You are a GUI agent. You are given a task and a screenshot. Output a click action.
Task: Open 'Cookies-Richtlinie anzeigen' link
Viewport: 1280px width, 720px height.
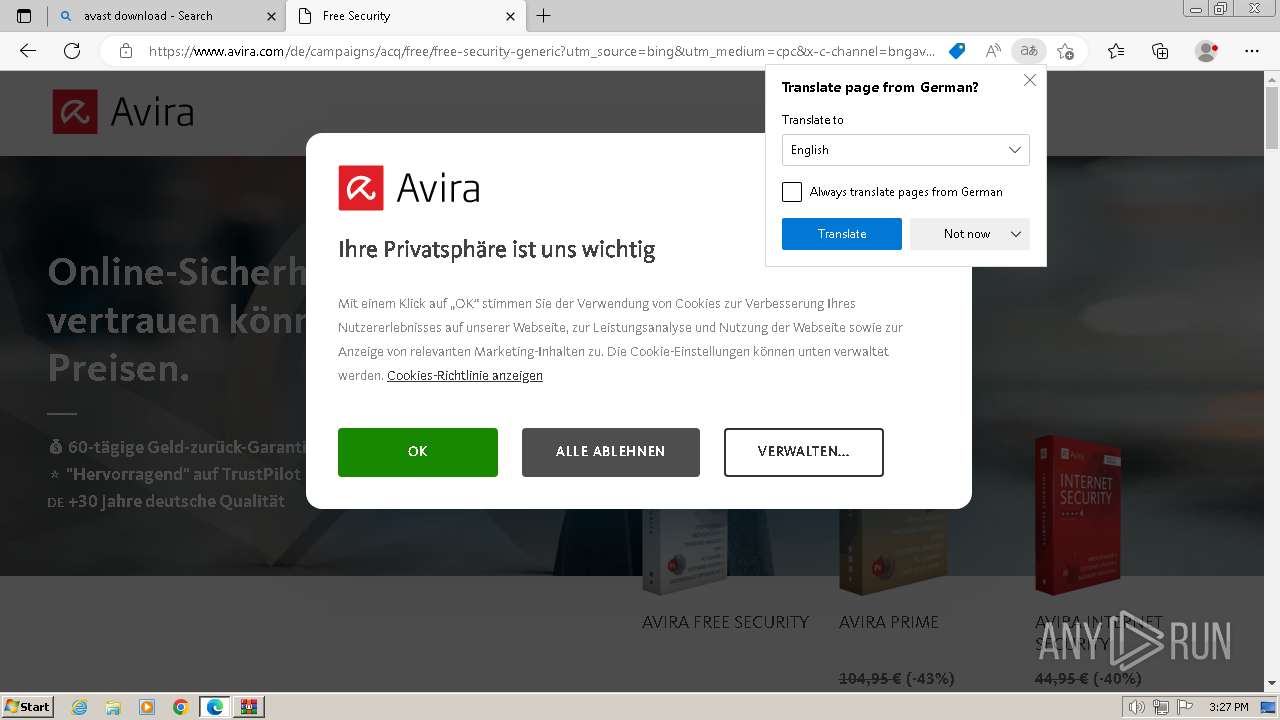[465, 376]
